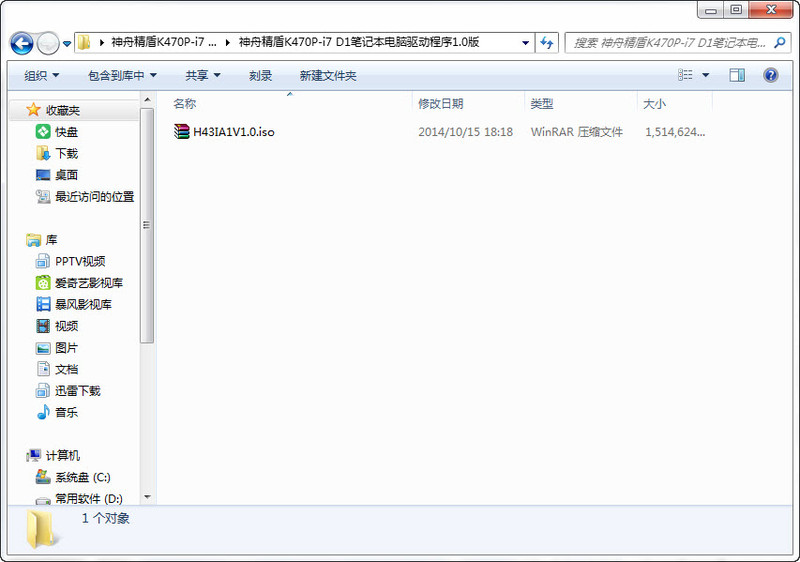The width and height of the screenshot is (800, 562).
Task: Close the Explorer window
Action: coord(771,10)
